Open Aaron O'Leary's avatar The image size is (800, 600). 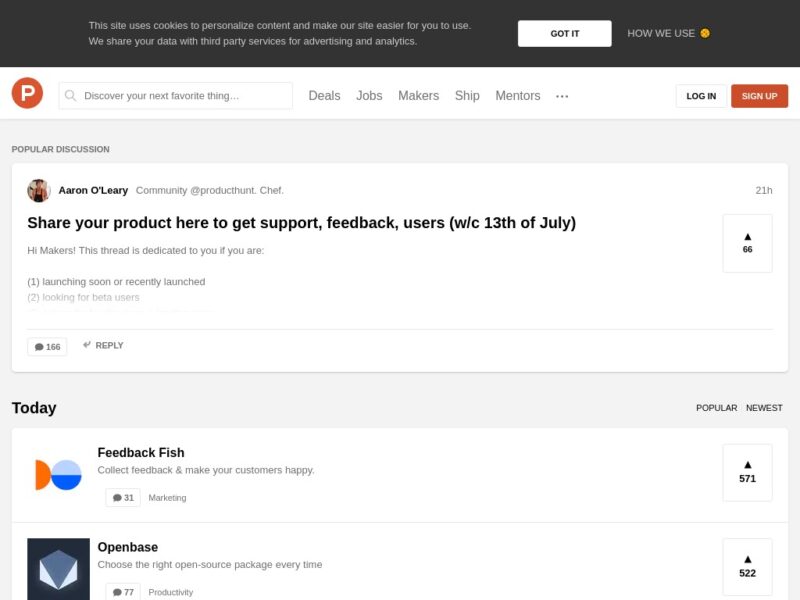[39, 190]
